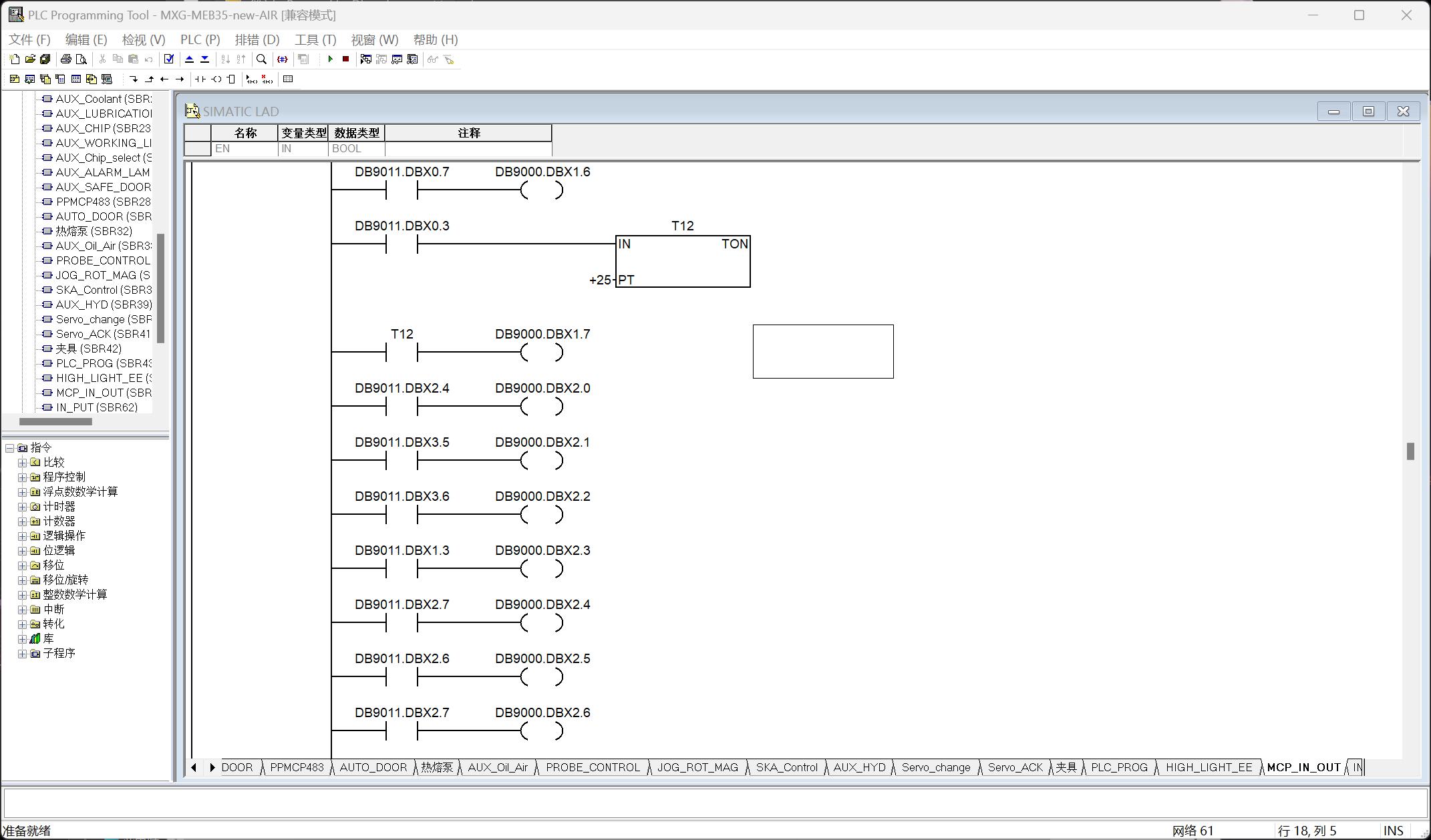
Task: Switch to the 热熔泵 tab
Action: [x=437, y=768]
